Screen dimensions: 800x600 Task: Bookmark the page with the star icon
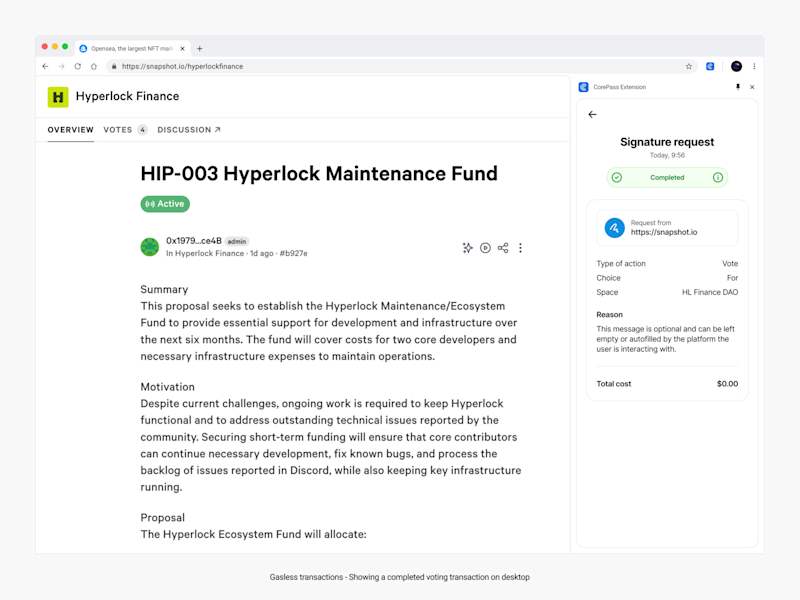click(x=688, y=66)
